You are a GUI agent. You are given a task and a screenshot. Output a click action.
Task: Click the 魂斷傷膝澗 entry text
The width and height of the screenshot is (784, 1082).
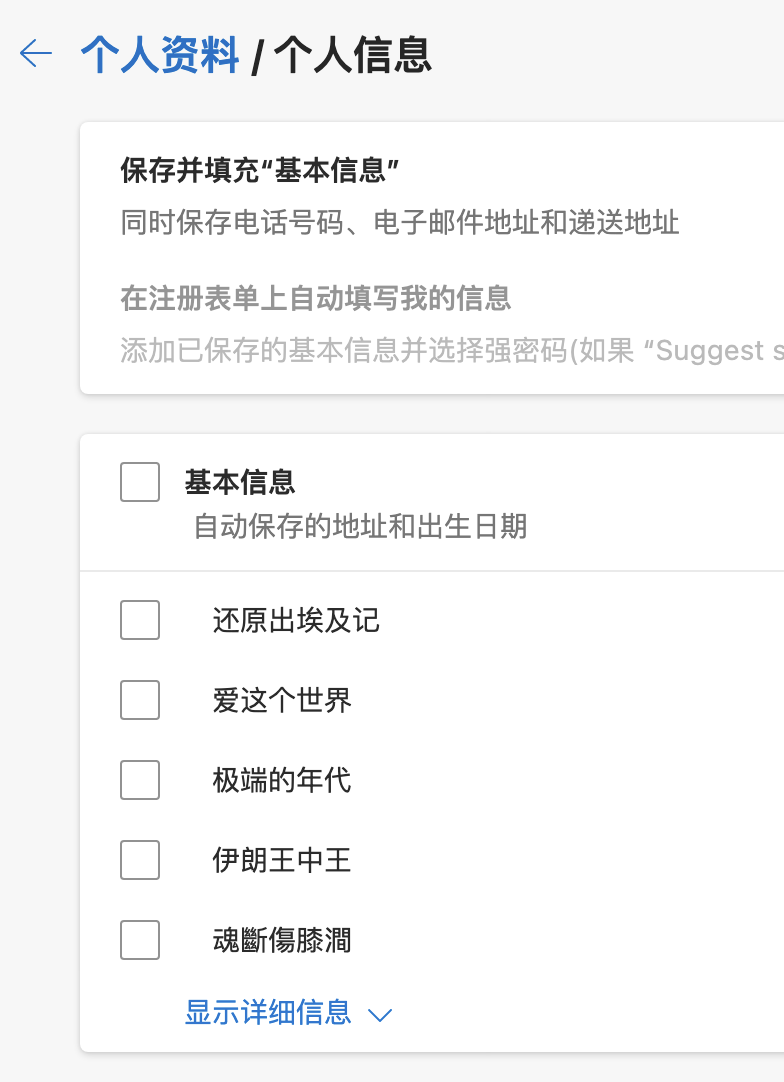282,941
